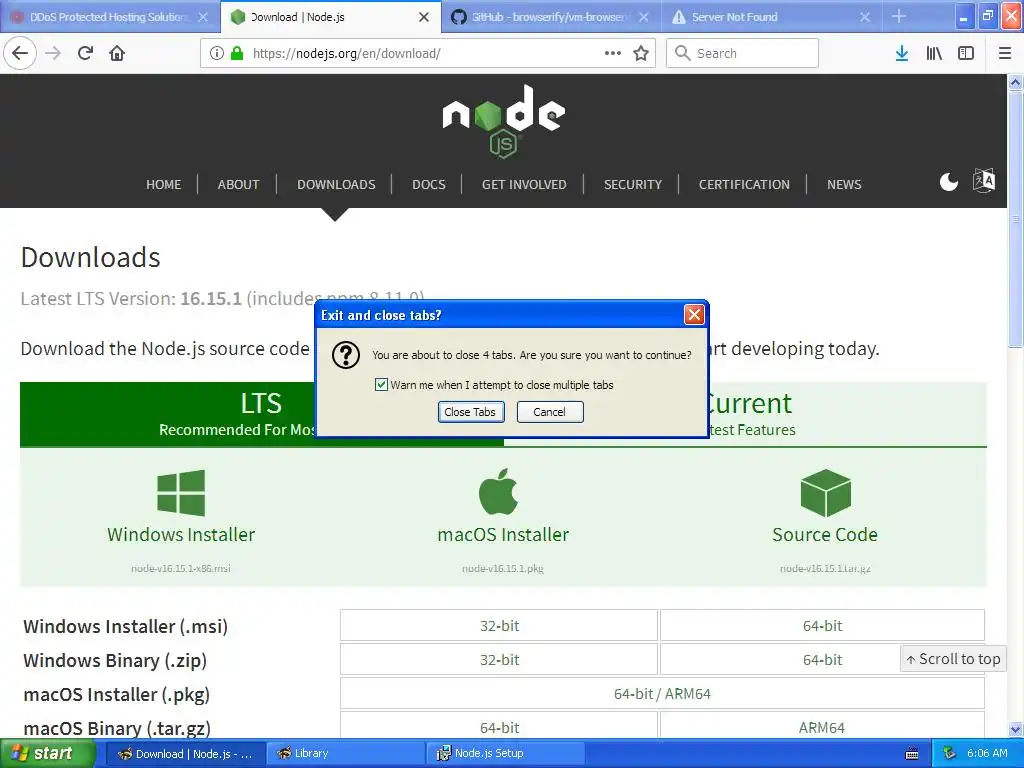
Task: Click the Windows logo installer icon
Action: click(181, 492)
